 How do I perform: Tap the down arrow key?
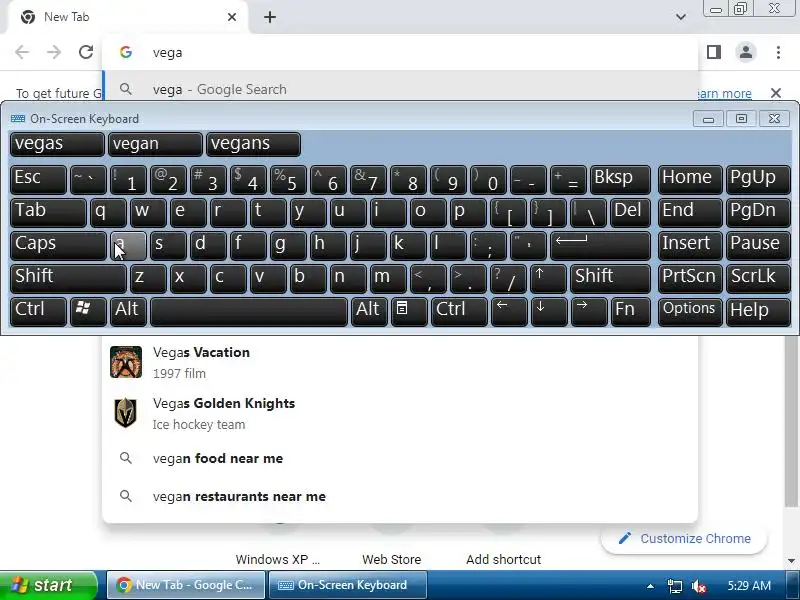click(x=548, y=311)
